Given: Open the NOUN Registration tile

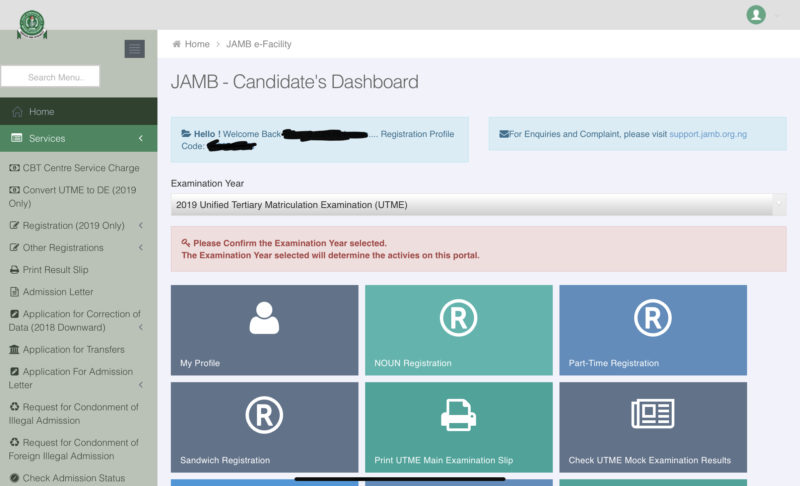Looking at the screenshot, I should click(459, 330).
